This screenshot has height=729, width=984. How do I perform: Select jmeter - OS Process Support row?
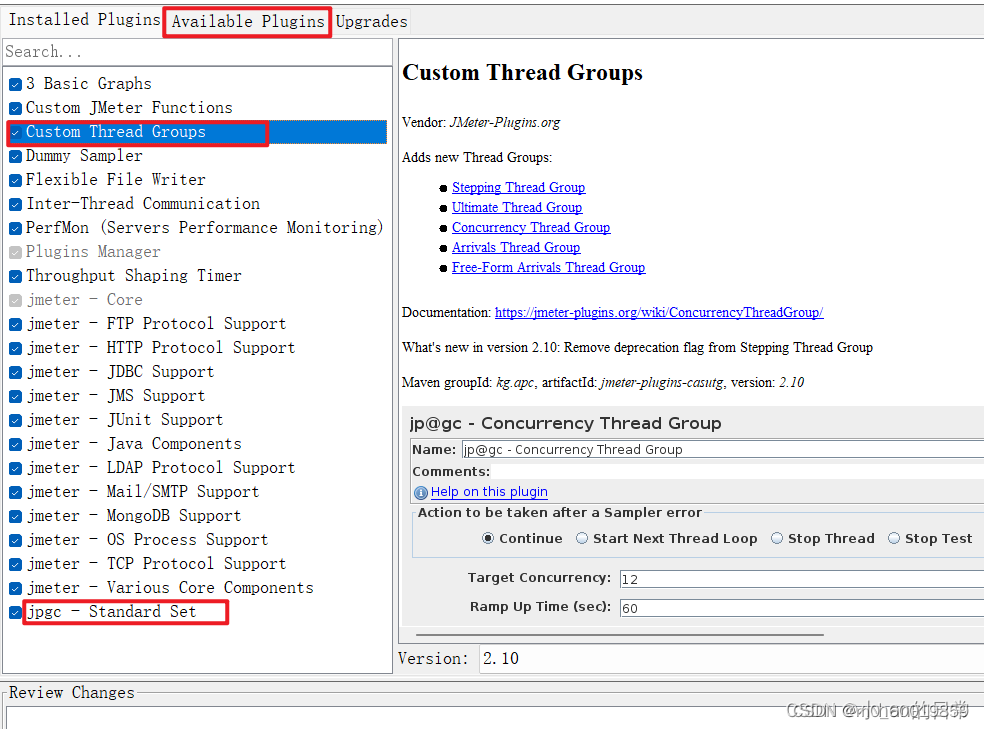coord(197,540)
